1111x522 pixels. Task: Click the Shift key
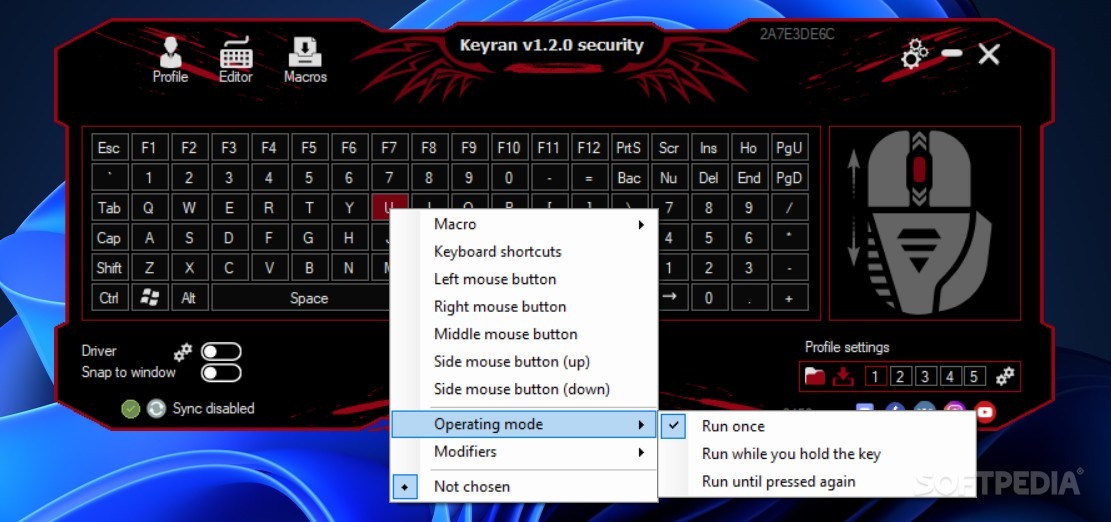click(x=109, y=268)
